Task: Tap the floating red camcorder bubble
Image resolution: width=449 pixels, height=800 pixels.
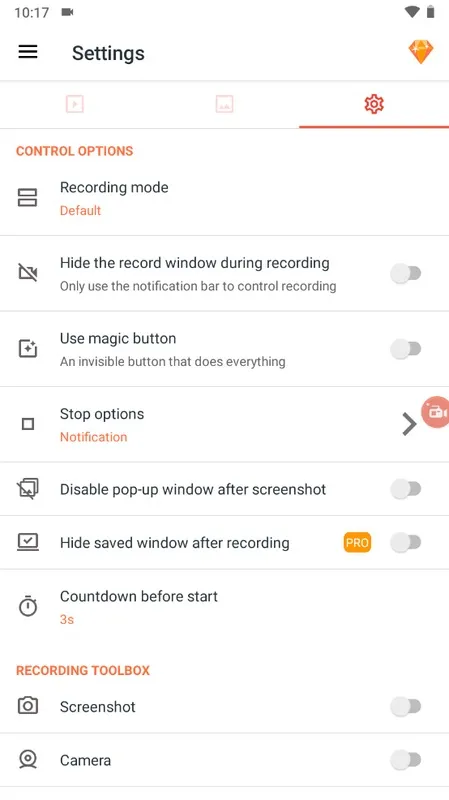Action: [x=435, y=412]
